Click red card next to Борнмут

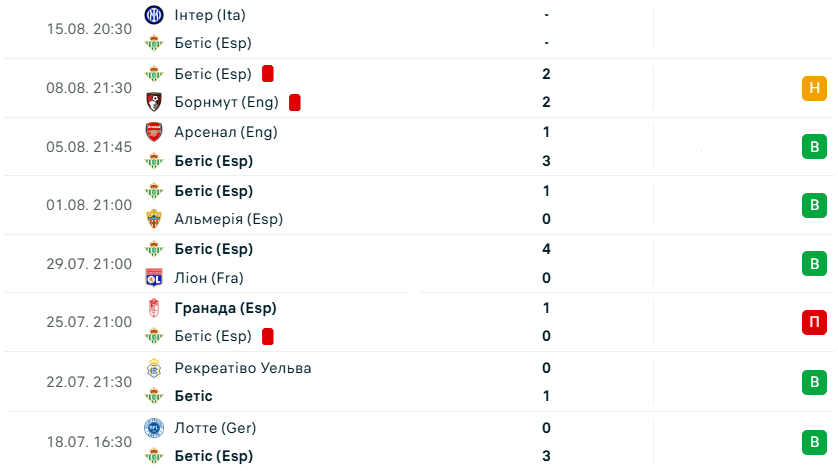point(294,102)
